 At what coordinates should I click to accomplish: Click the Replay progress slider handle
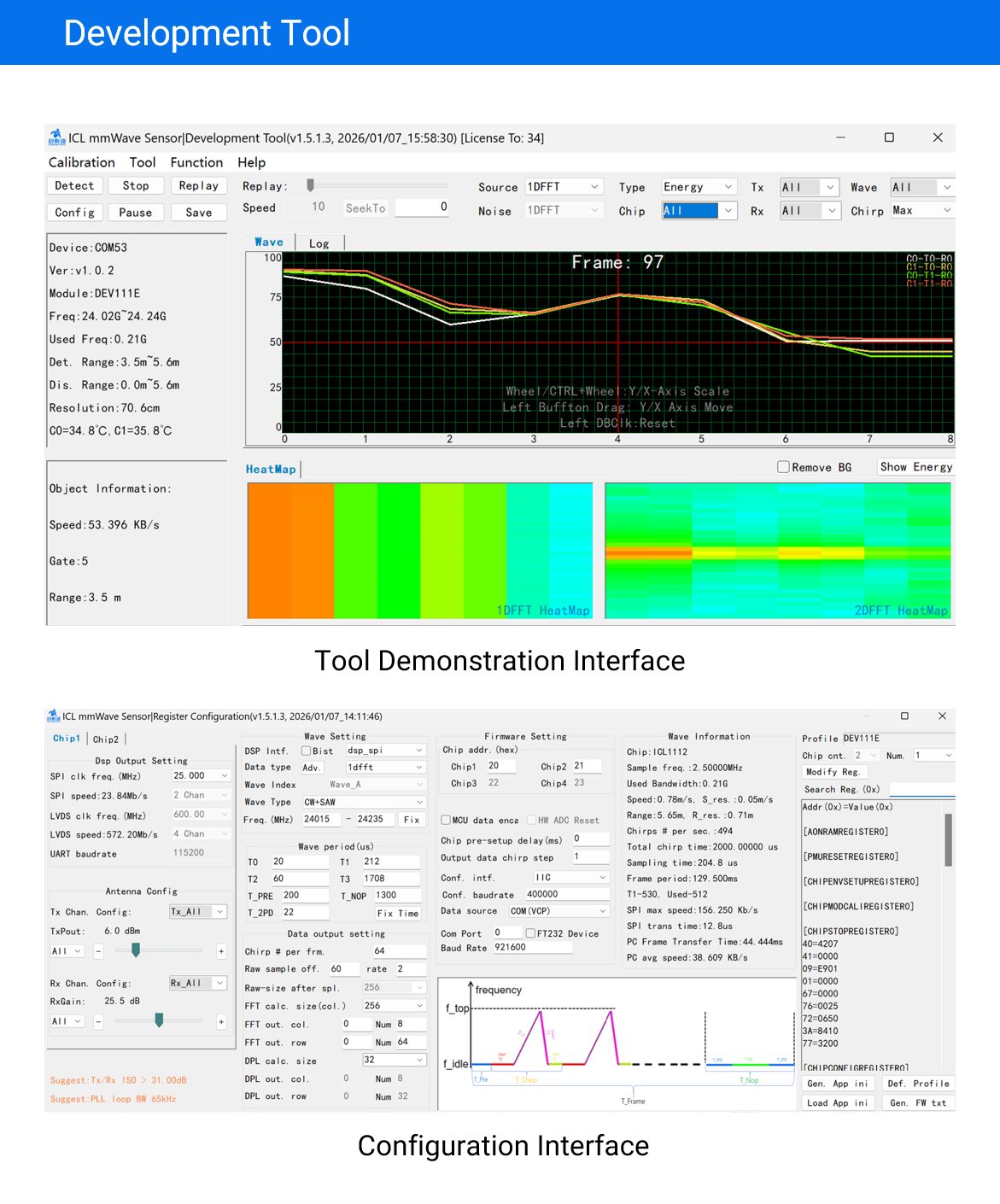coord(311,185)
